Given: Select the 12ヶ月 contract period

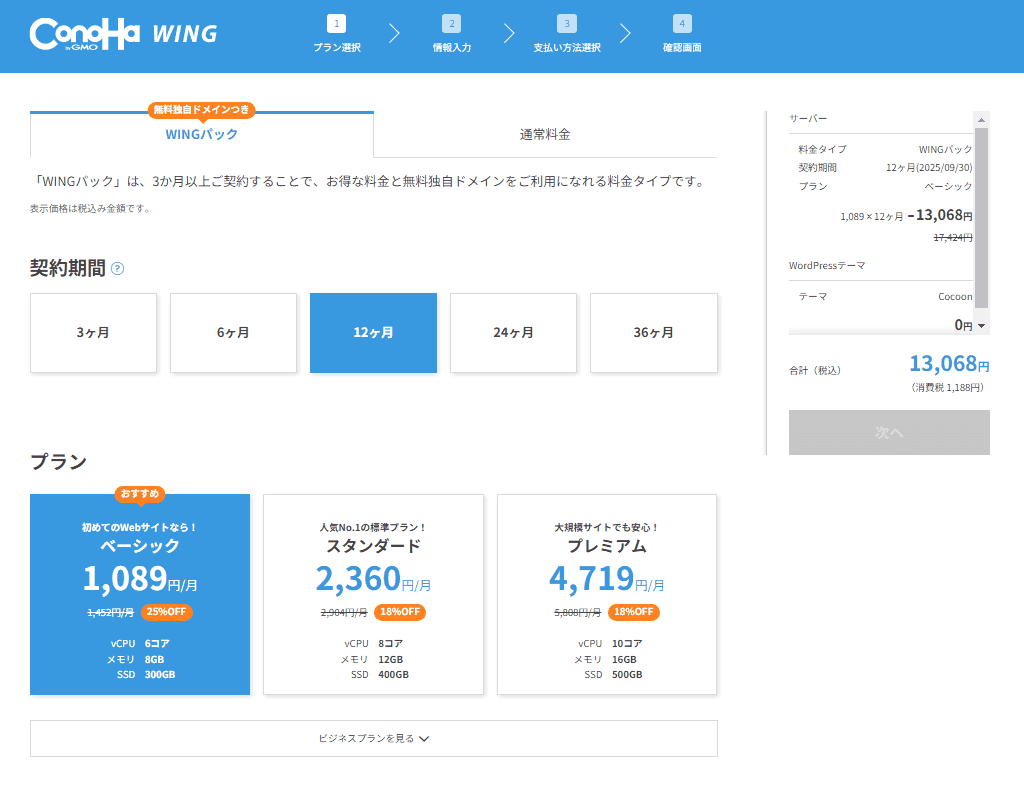Looking at the screenshot, I should point(374,333).
